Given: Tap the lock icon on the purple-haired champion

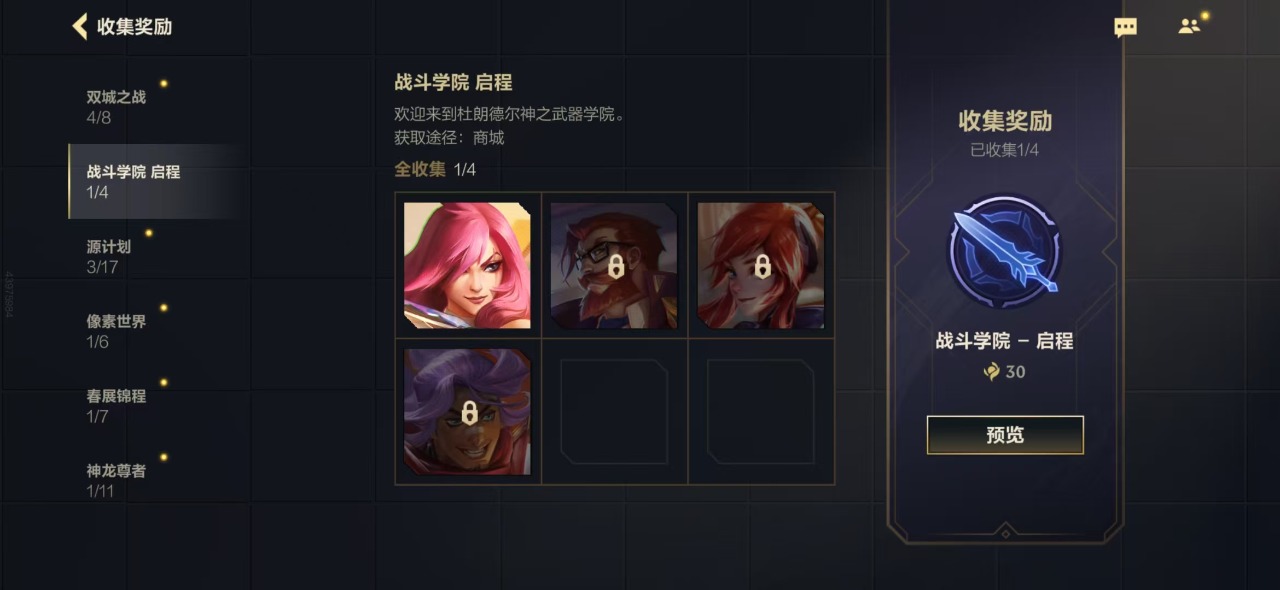Looking at the screenshot, I should (x=468, y=413).
